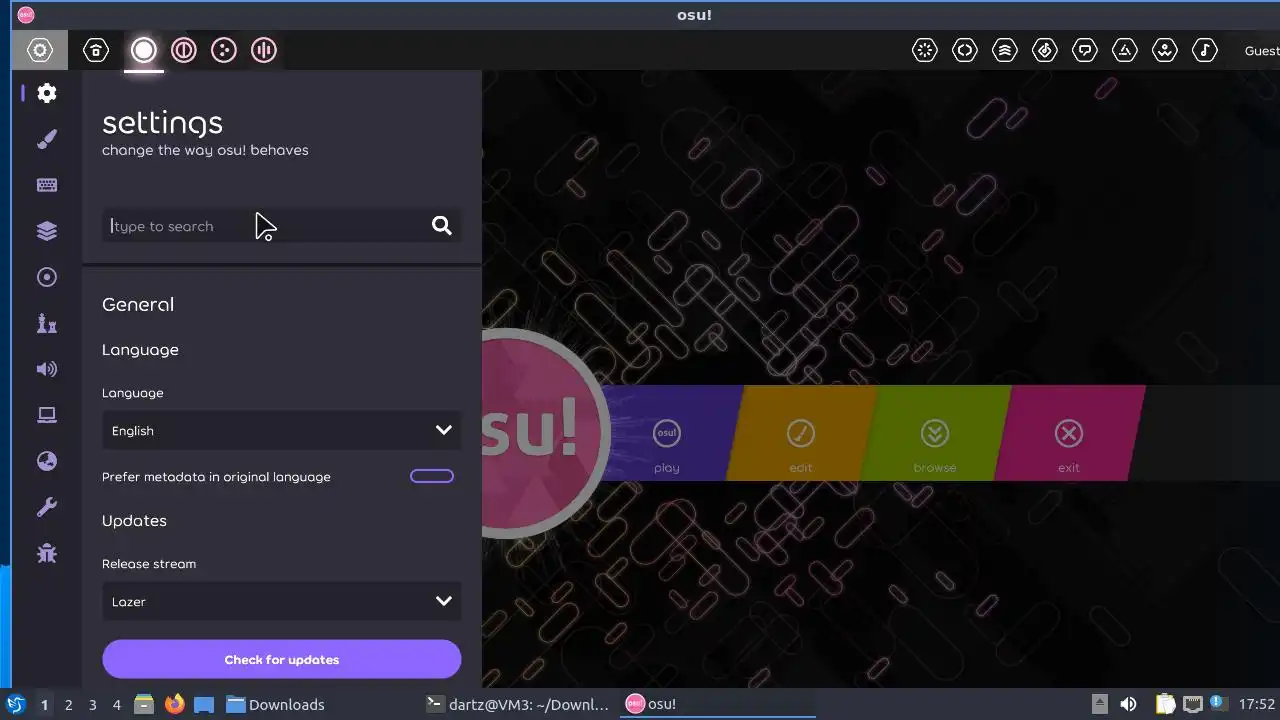Click the osu! taskbar window item
Viewport: 1280px width, 720px height.
tap(718, 704)
